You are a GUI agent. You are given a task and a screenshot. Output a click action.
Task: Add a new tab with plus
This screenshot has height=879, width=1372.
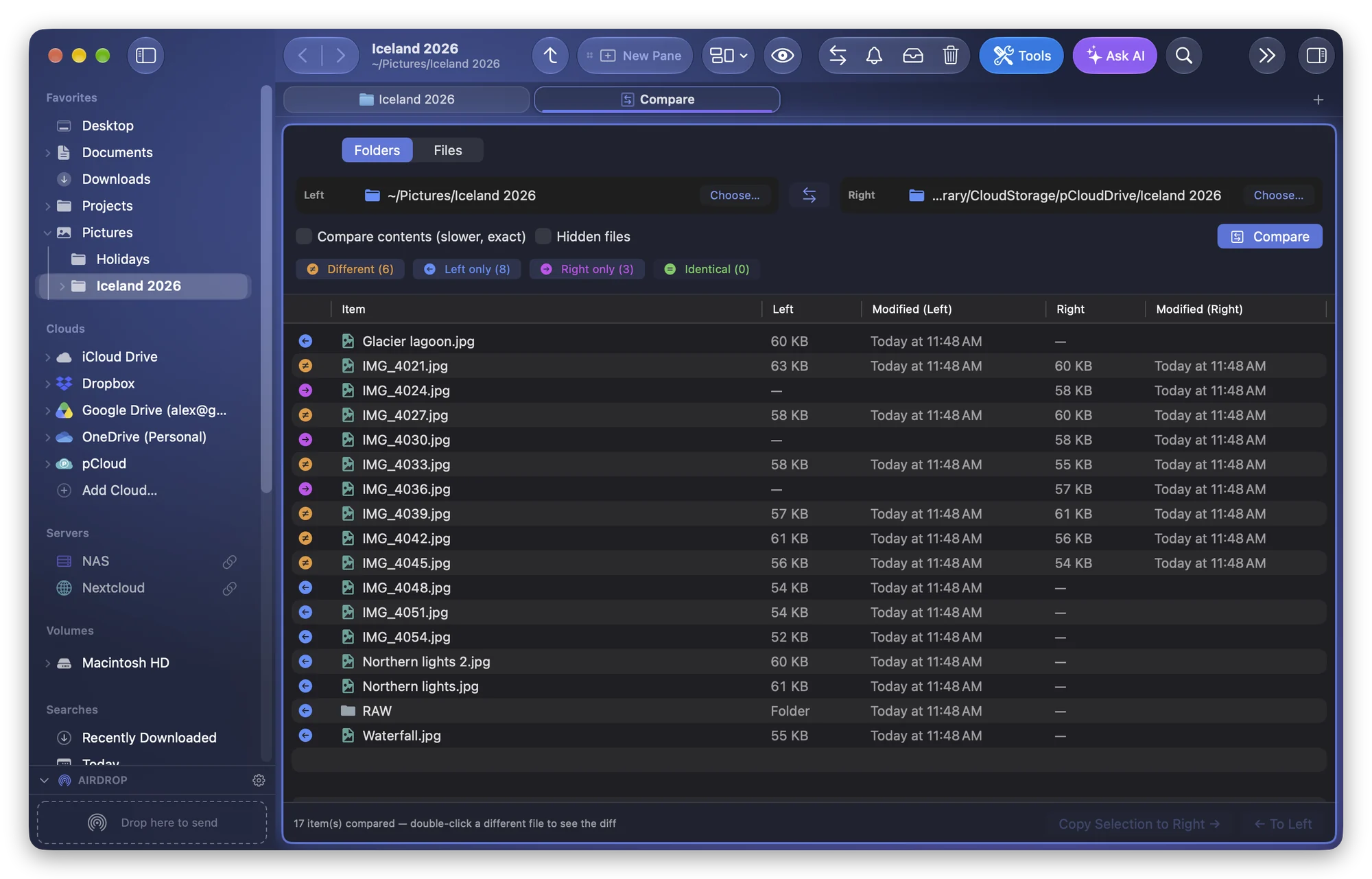click(1318, 100)
